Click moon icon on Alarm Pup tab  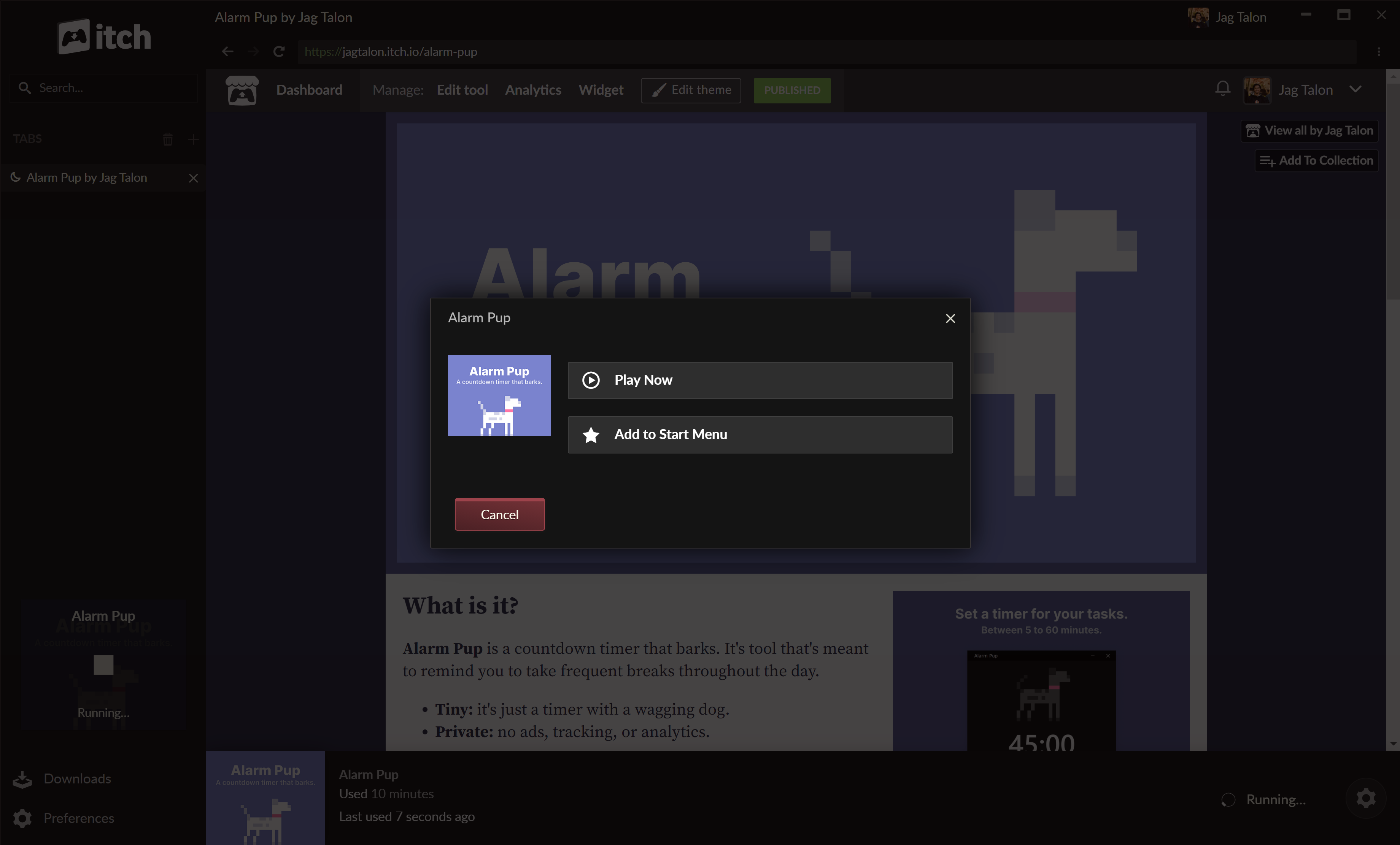click(x=16, y=177)
